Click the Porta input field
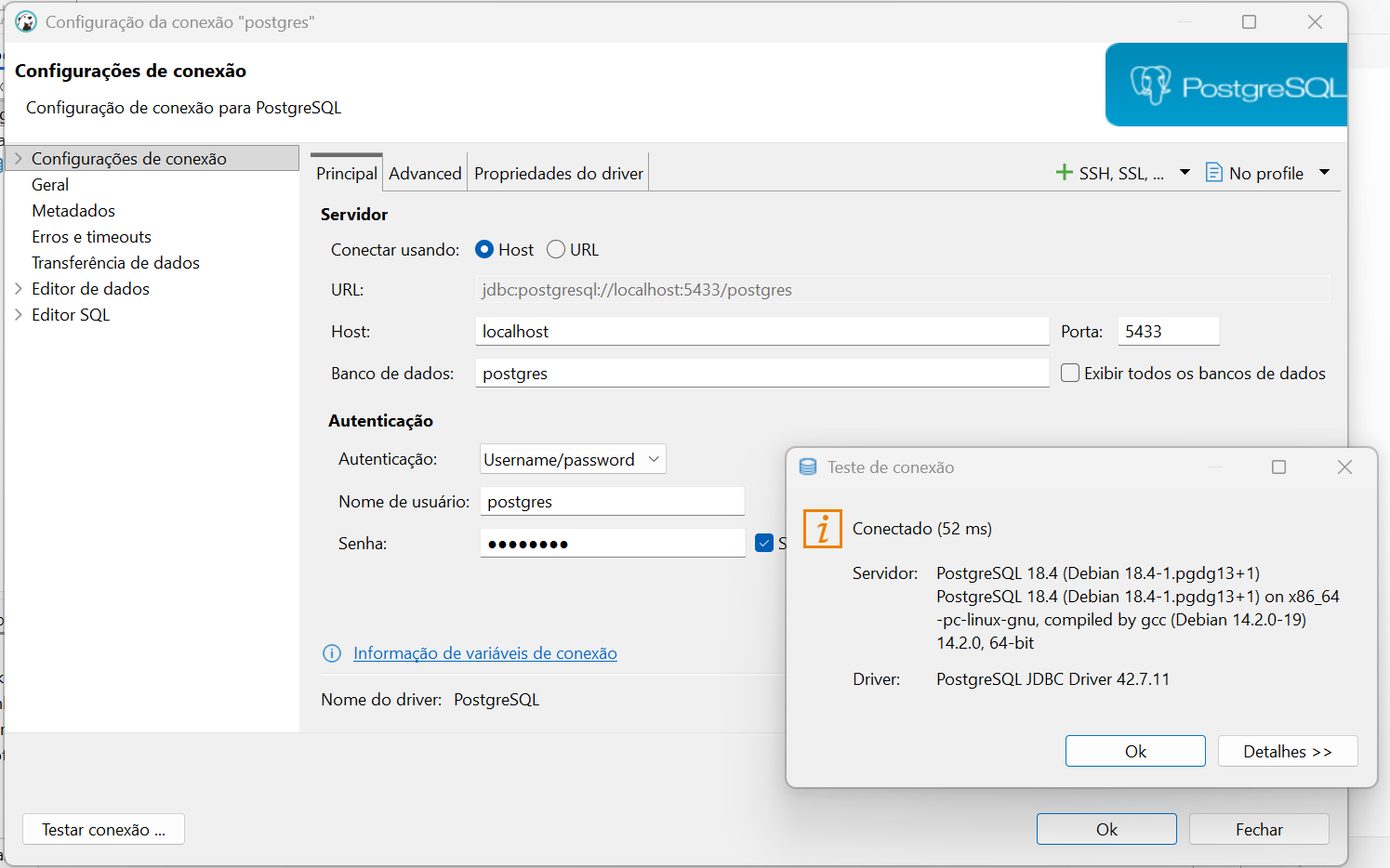Viewport: 1390px width, 868px height. [x=1169, y=331]
